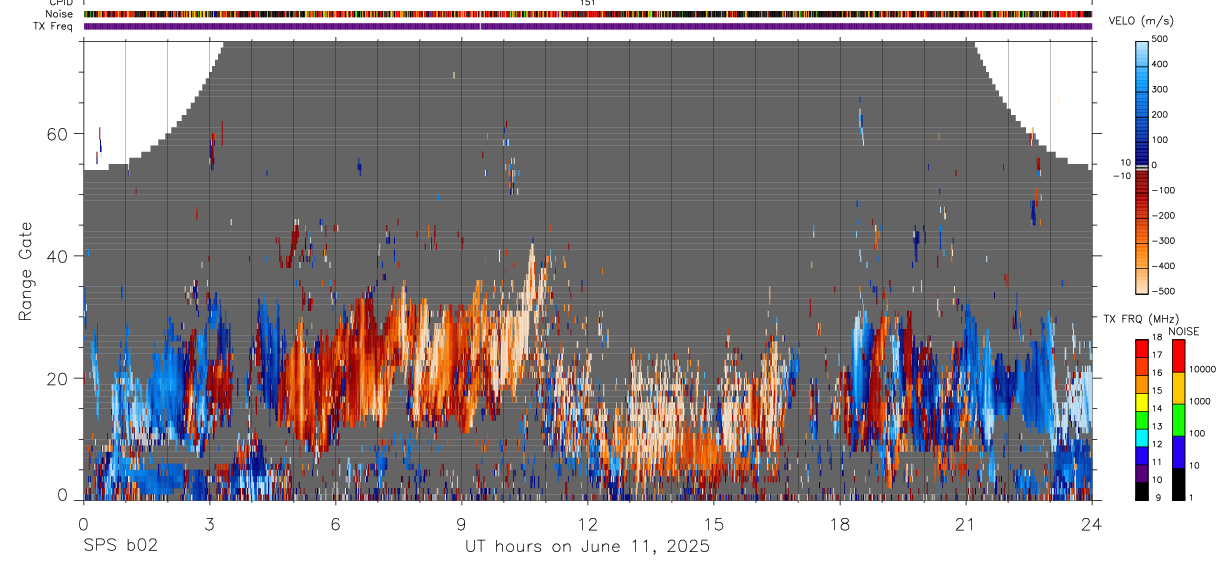Click the 'Noise' row label at top left
The image size is (1228, 567).
[59, 14]
